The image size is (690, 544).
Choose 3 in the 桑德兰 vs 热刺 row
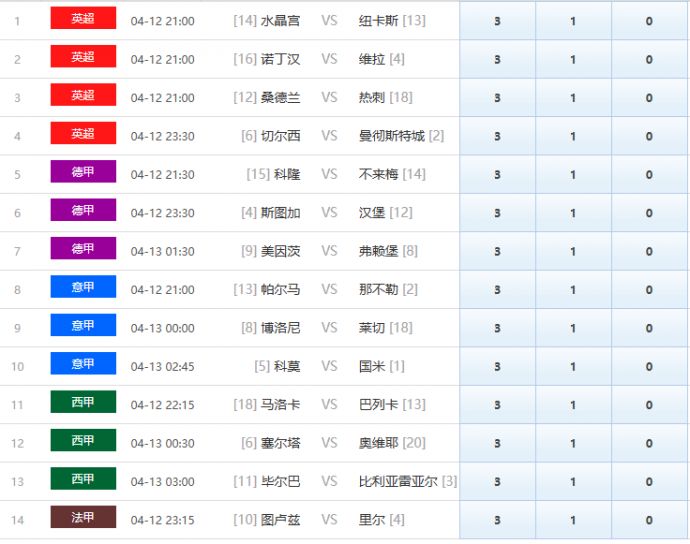497,97
